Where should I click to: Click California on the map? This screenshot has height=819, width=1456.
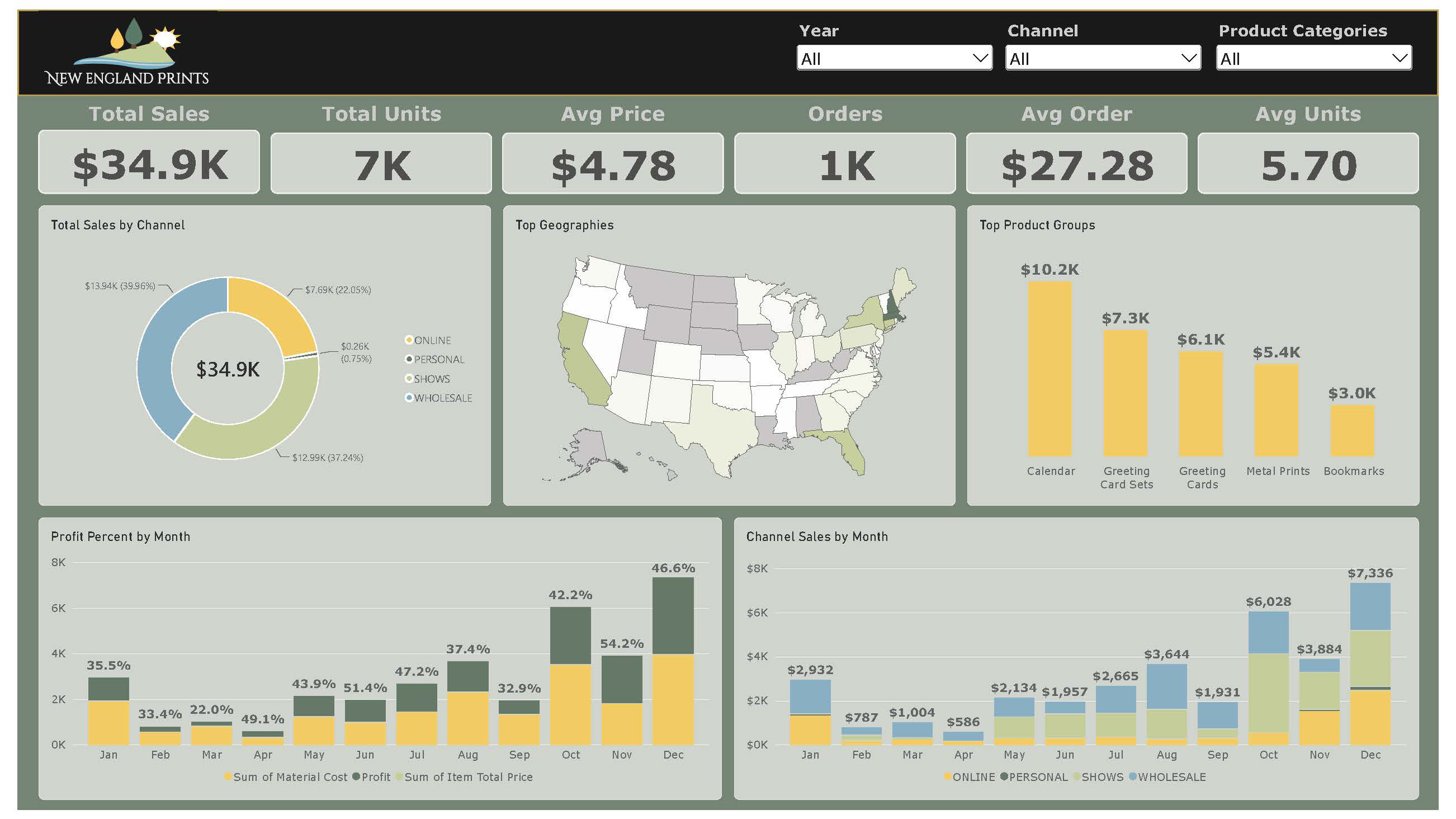coord(579,356)
